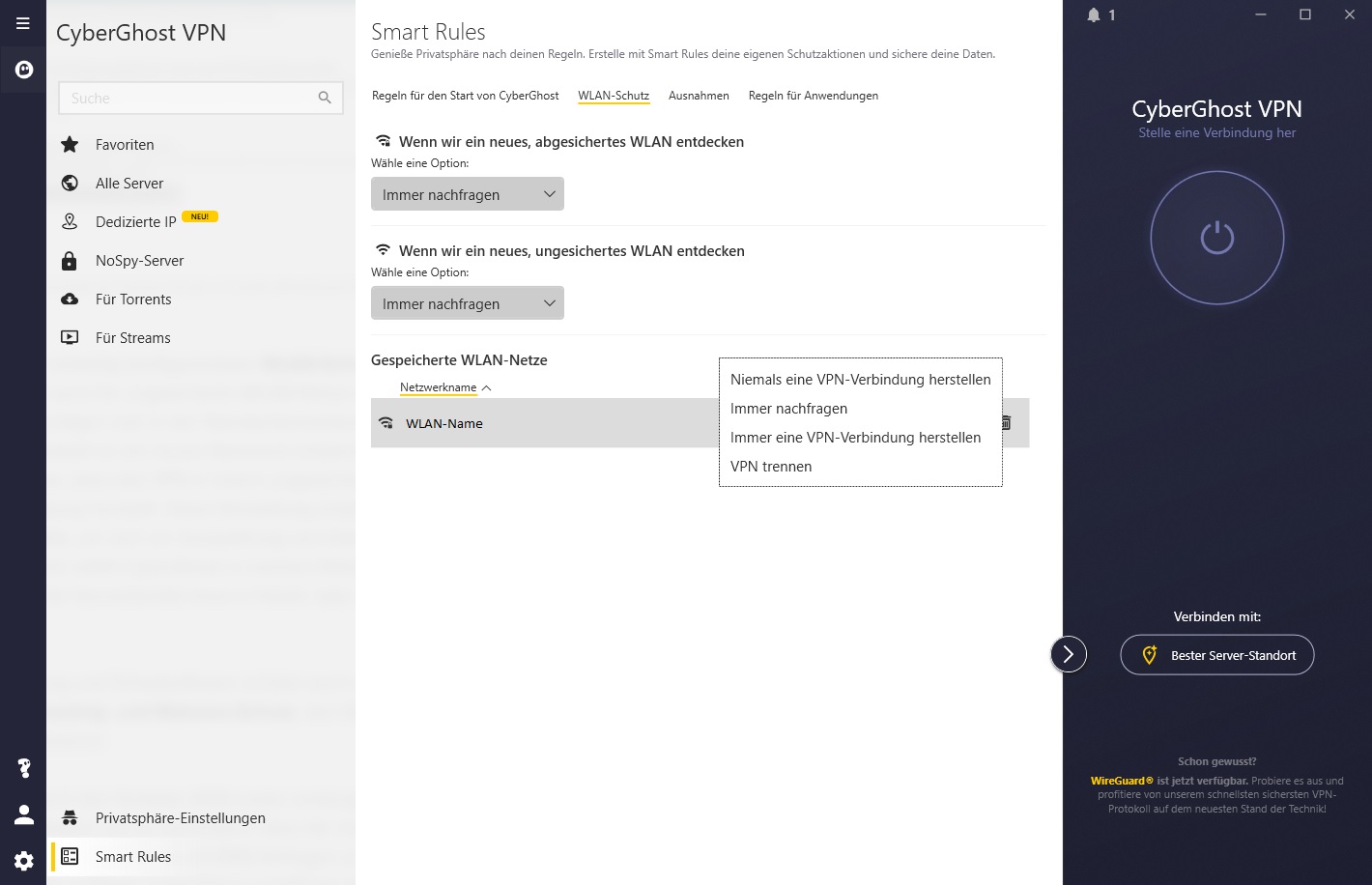Open dropdown for abgesichertes WLAN option
This screenshot has width=1372, height=885.
(x=468, y=194)
